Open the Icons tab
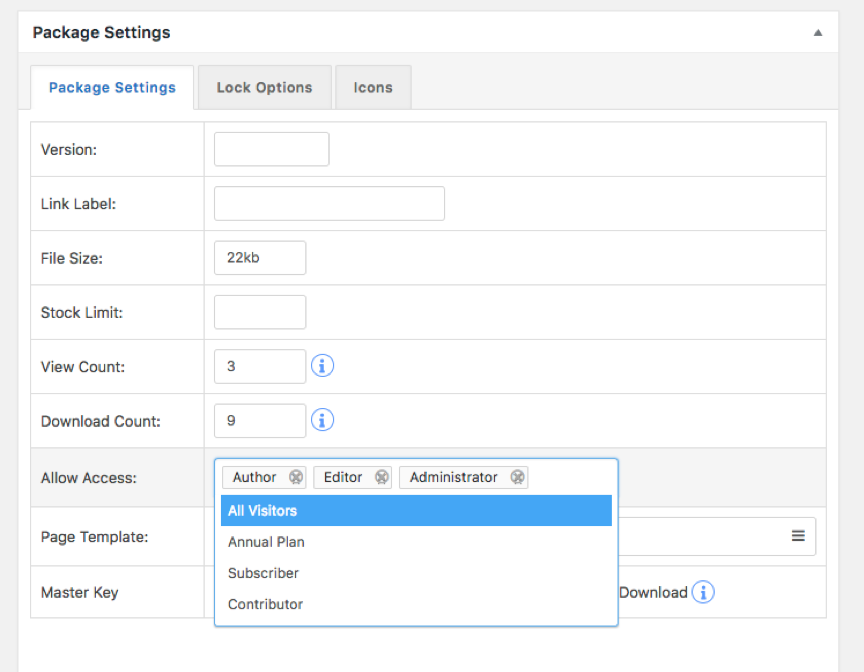864x672 pixels. point(372,88)
